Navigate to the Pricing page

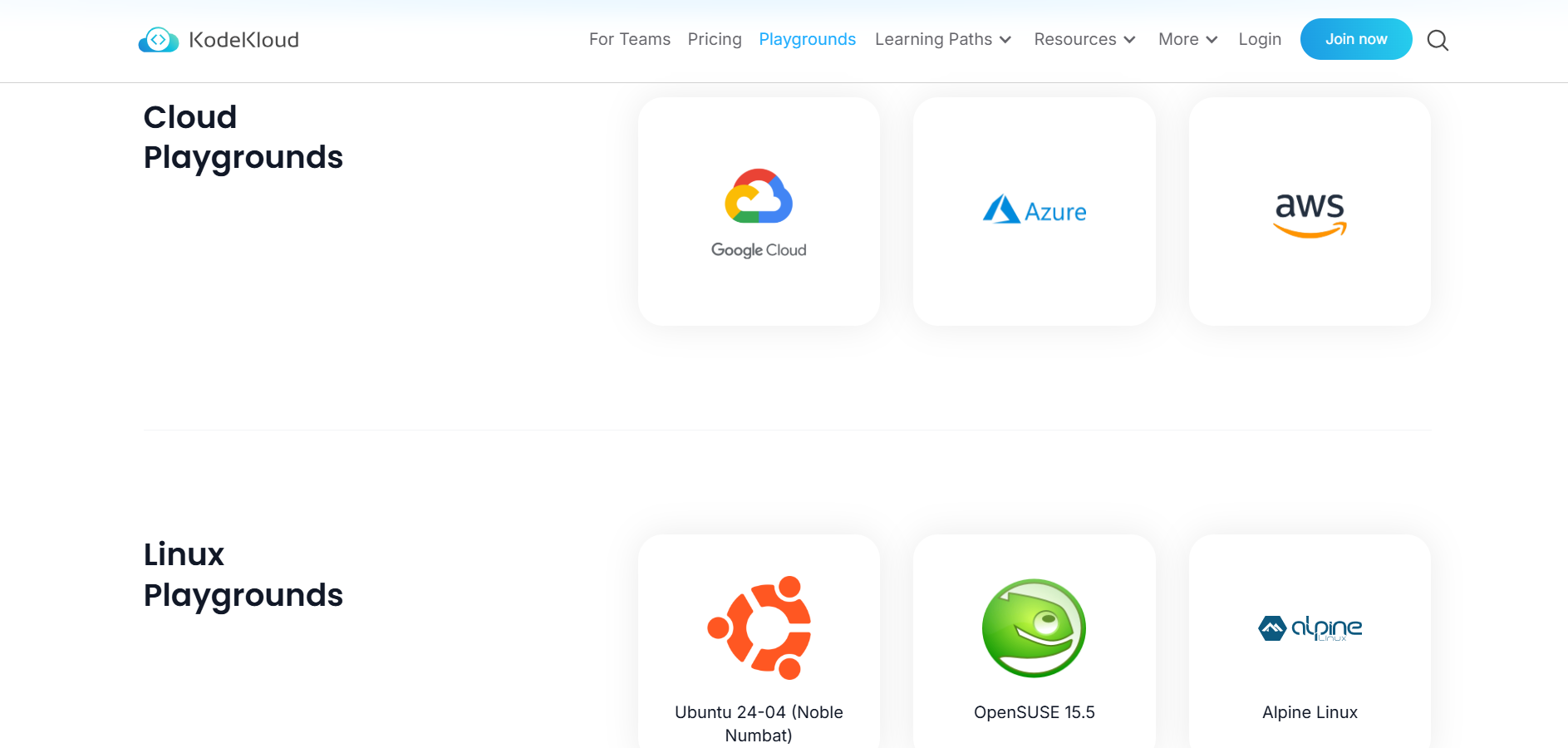click(x=714, y=39)
